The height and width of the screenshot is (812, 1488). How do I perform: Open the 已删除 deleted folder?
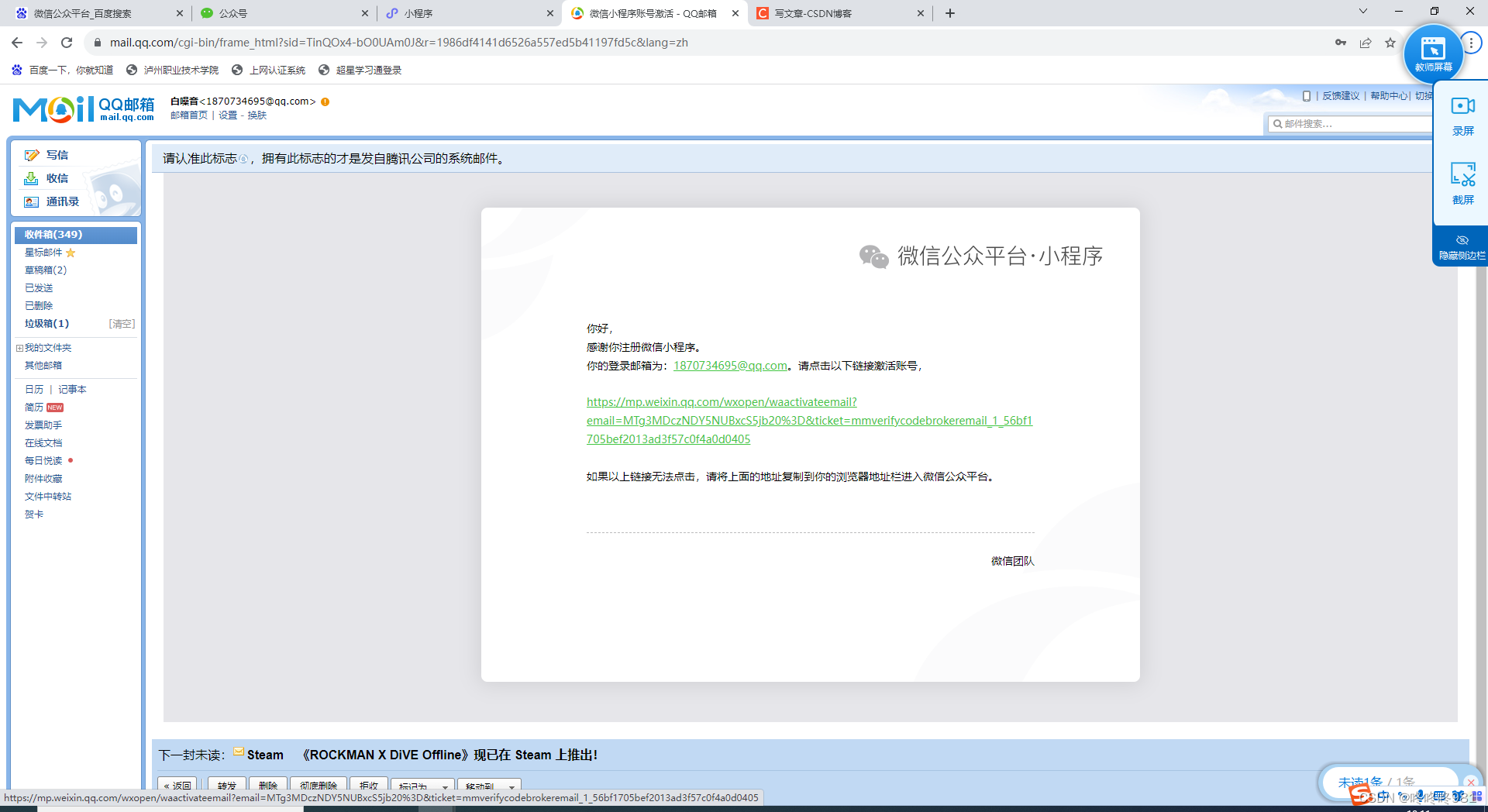click(39, 306)
